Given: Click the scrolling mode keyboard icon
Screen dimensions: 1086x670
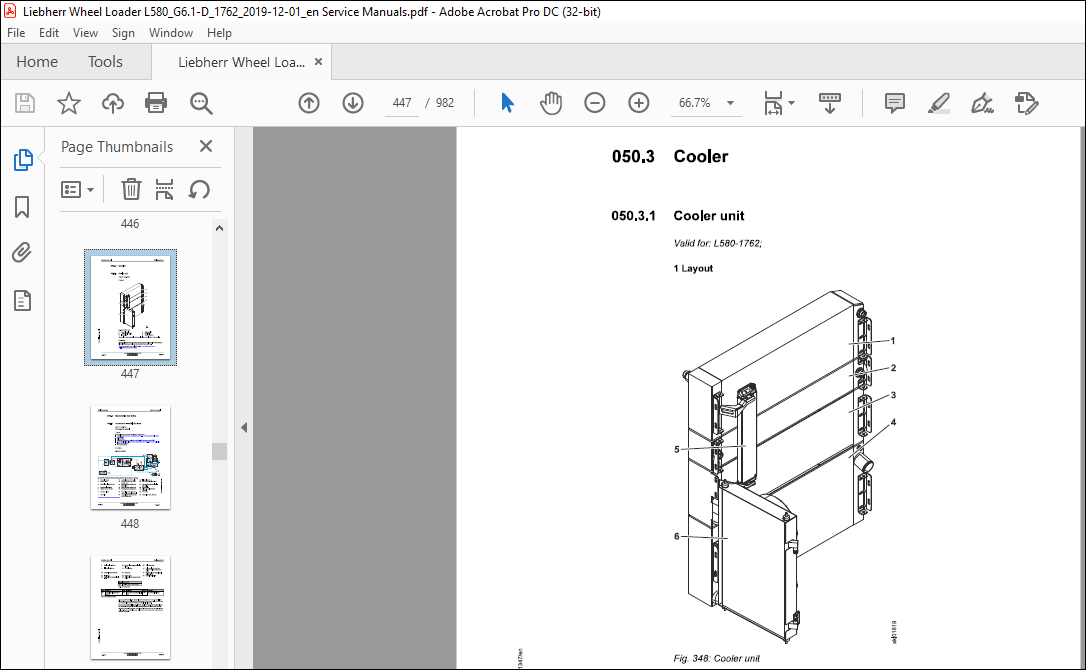Looking at the screenshot, I should point(830,103).
